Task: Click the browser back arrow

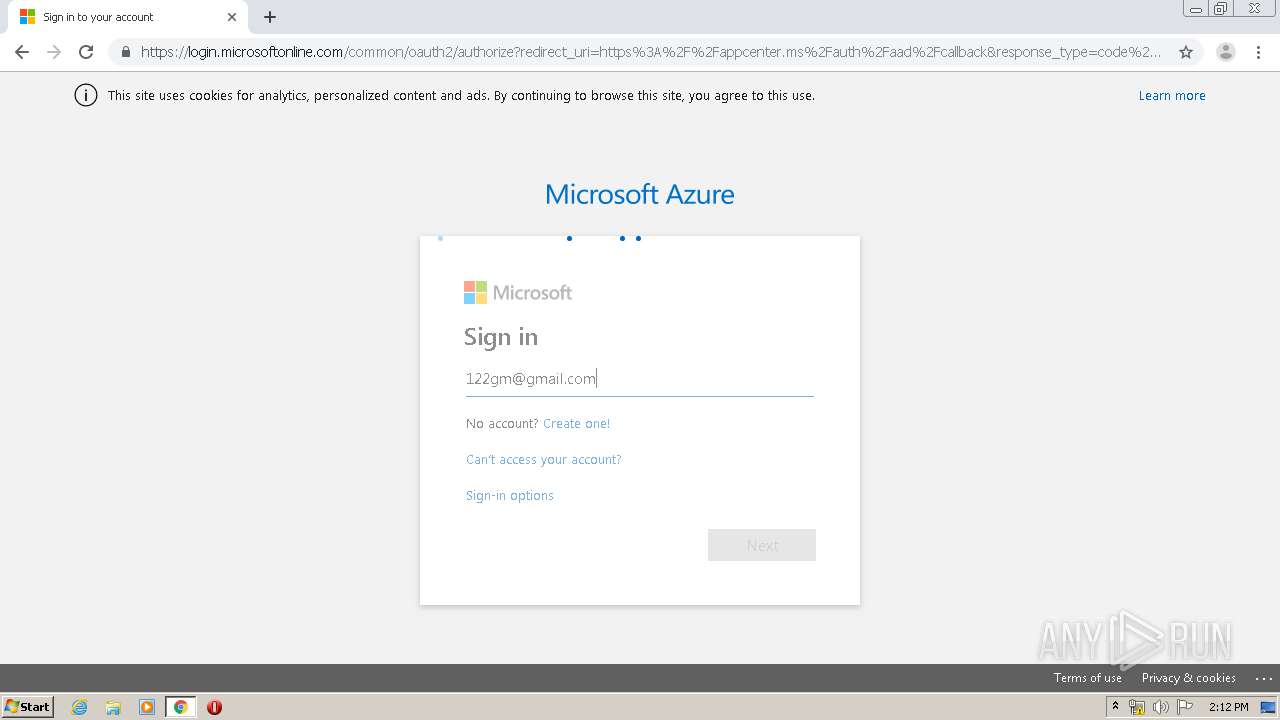Action: pyautogui.click(x=22, y=52)
